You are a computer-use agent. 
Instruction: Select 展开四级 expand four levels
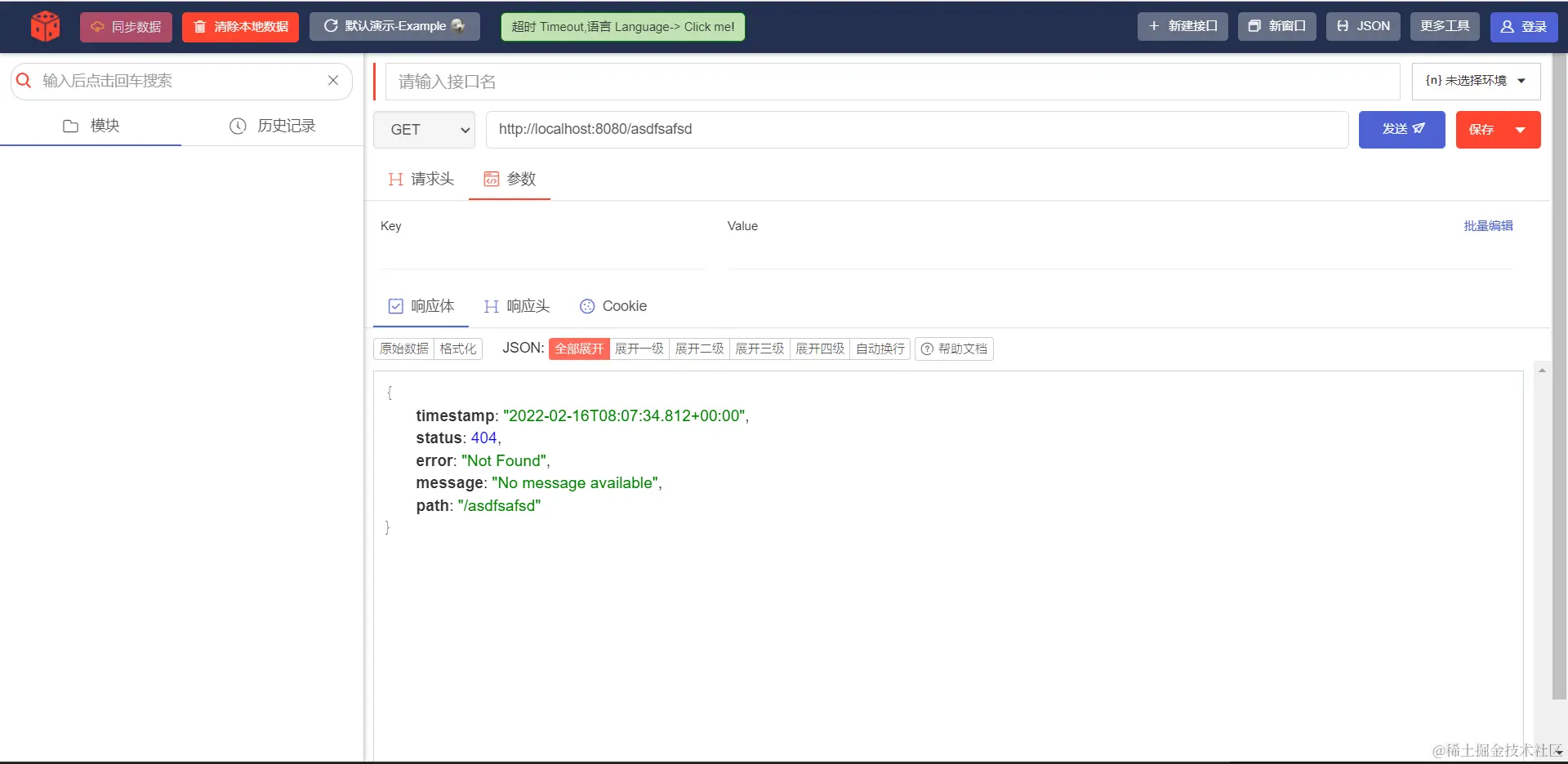[821, 349]
